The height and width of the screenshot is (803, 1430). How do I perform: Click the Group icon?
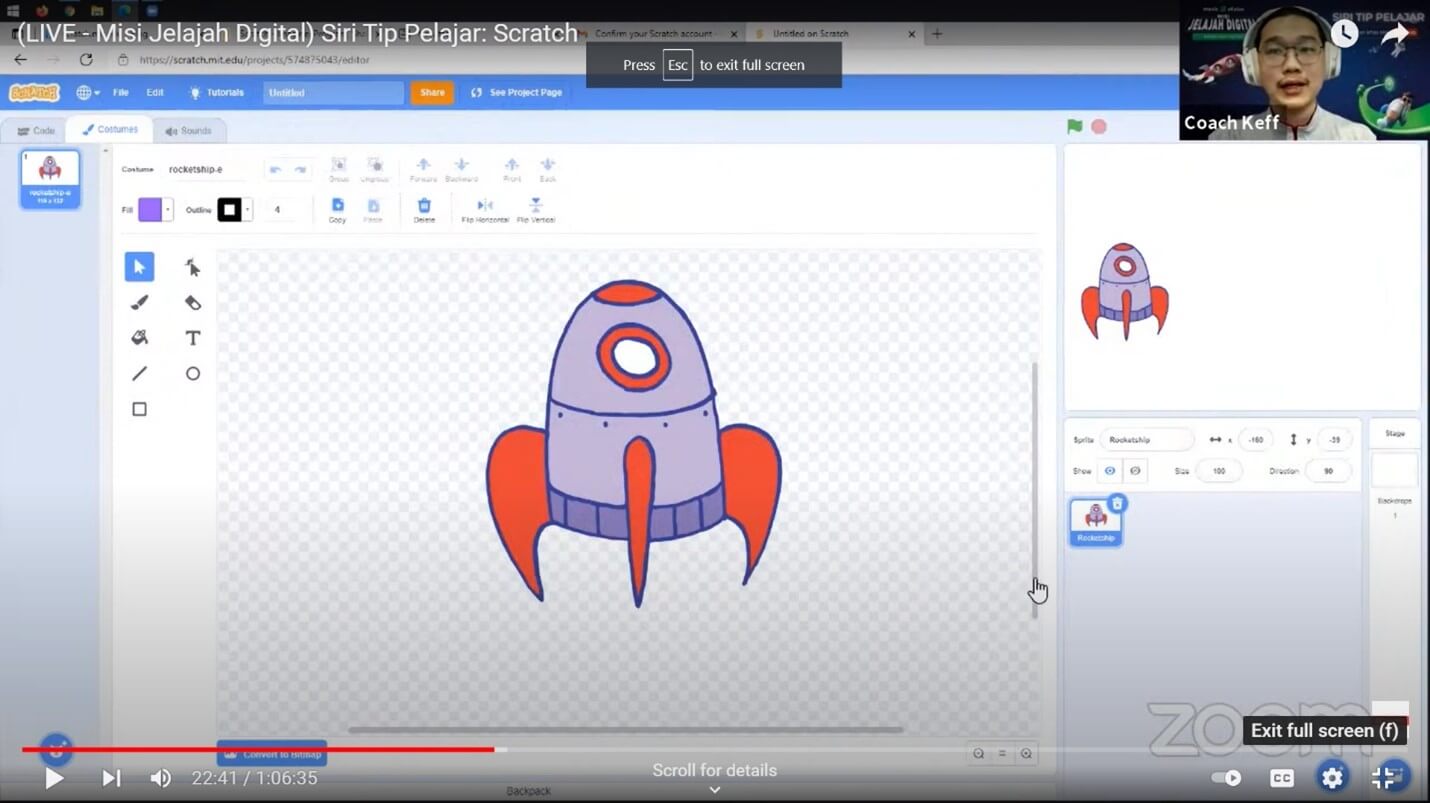[339, 168]
